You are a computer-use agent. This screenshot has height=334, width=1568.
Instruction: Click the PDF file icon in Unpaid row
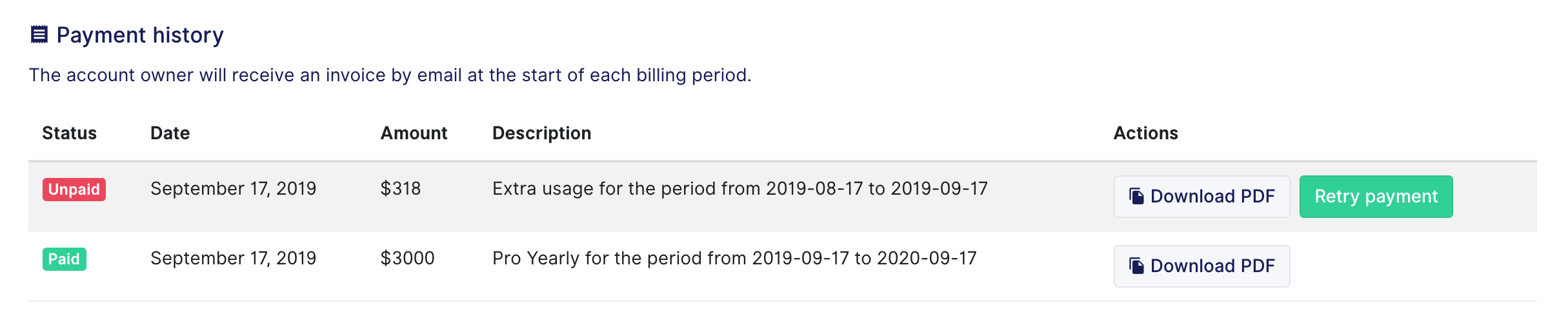(x=1136, y=196)
